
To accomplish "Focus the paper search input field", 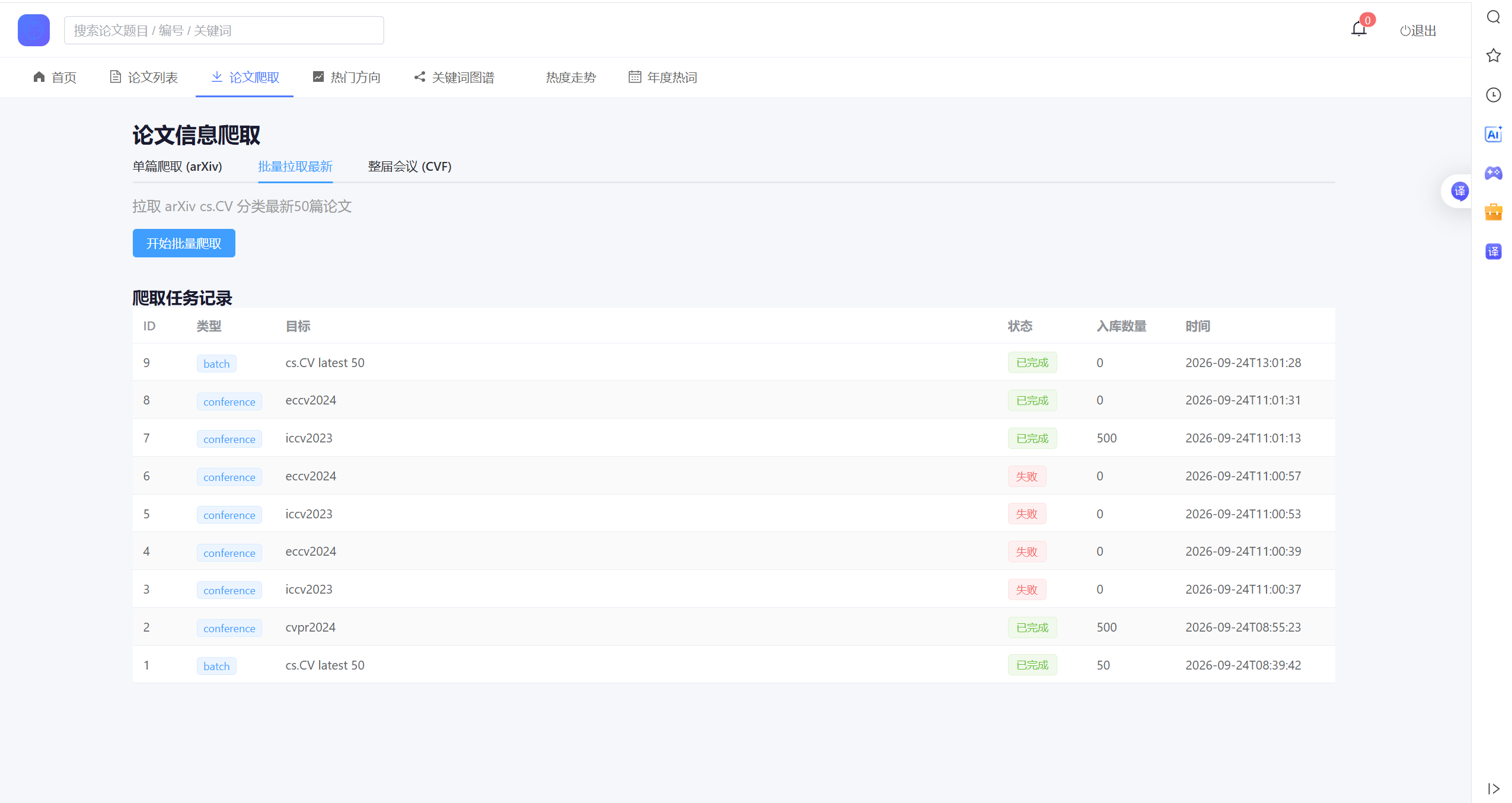I will (224, 30).
